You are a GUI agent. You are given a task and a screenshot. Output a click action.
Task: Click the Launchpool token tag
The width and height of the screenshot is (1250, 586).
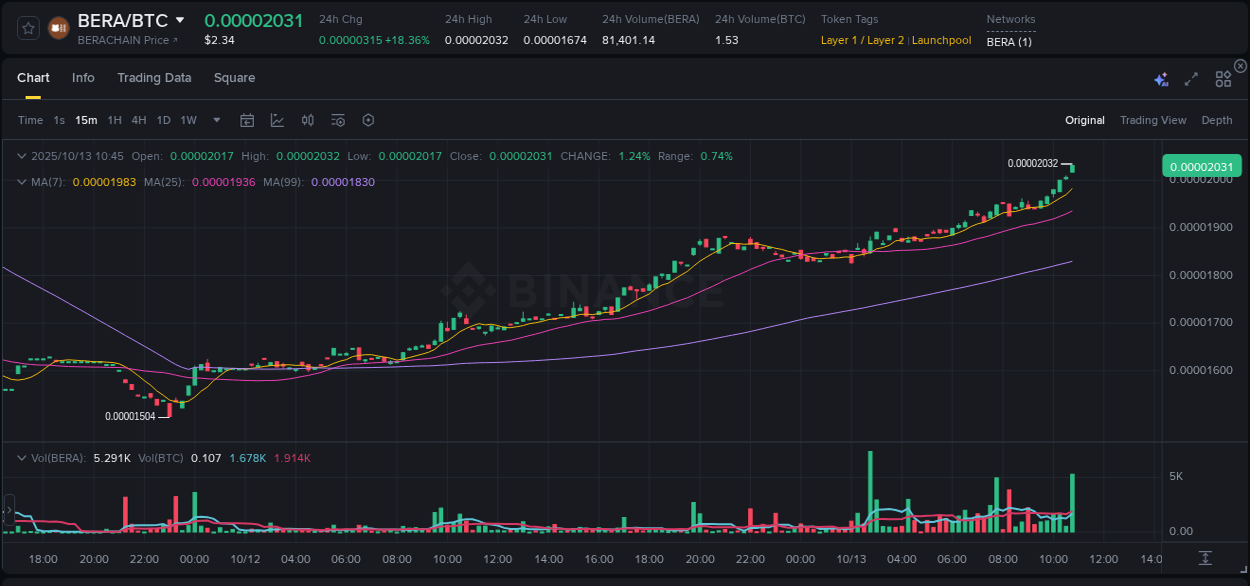pyautogui.click(x=941, y=40)
